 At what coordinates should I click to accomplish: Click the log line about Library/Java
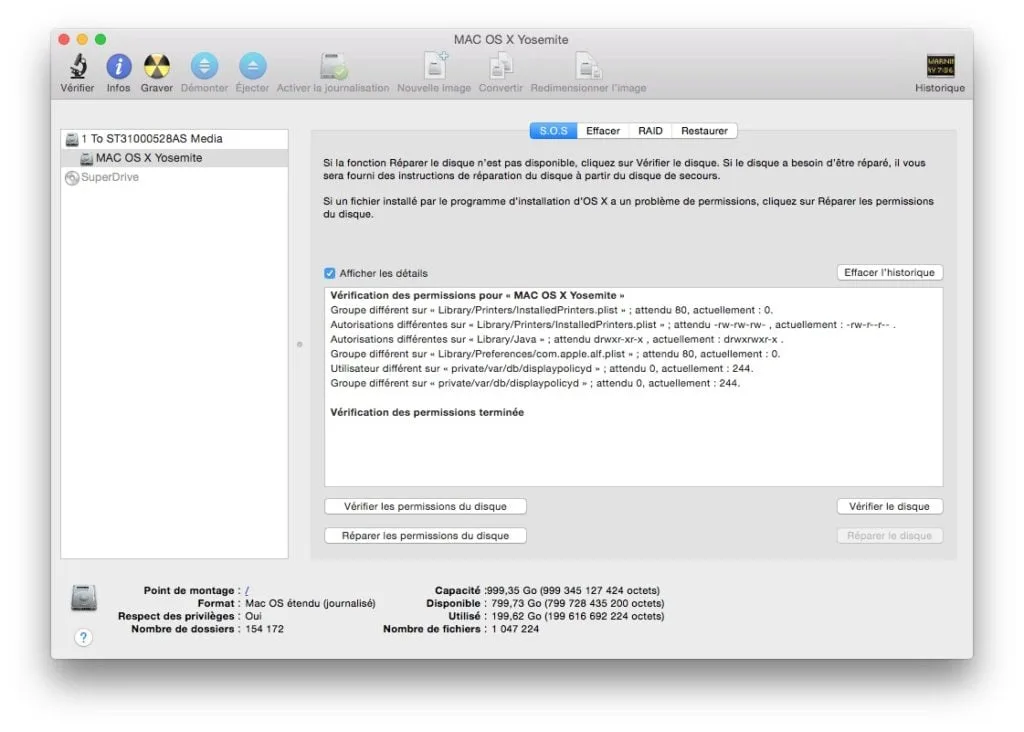pos(557,340)
